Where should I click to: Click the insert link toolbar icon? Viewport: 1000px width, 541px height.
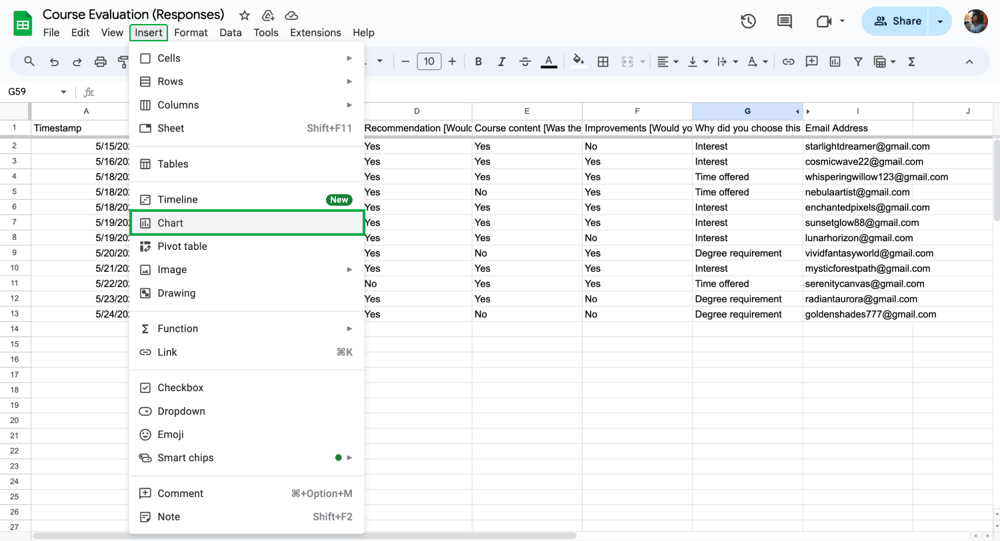pos(788,62)
